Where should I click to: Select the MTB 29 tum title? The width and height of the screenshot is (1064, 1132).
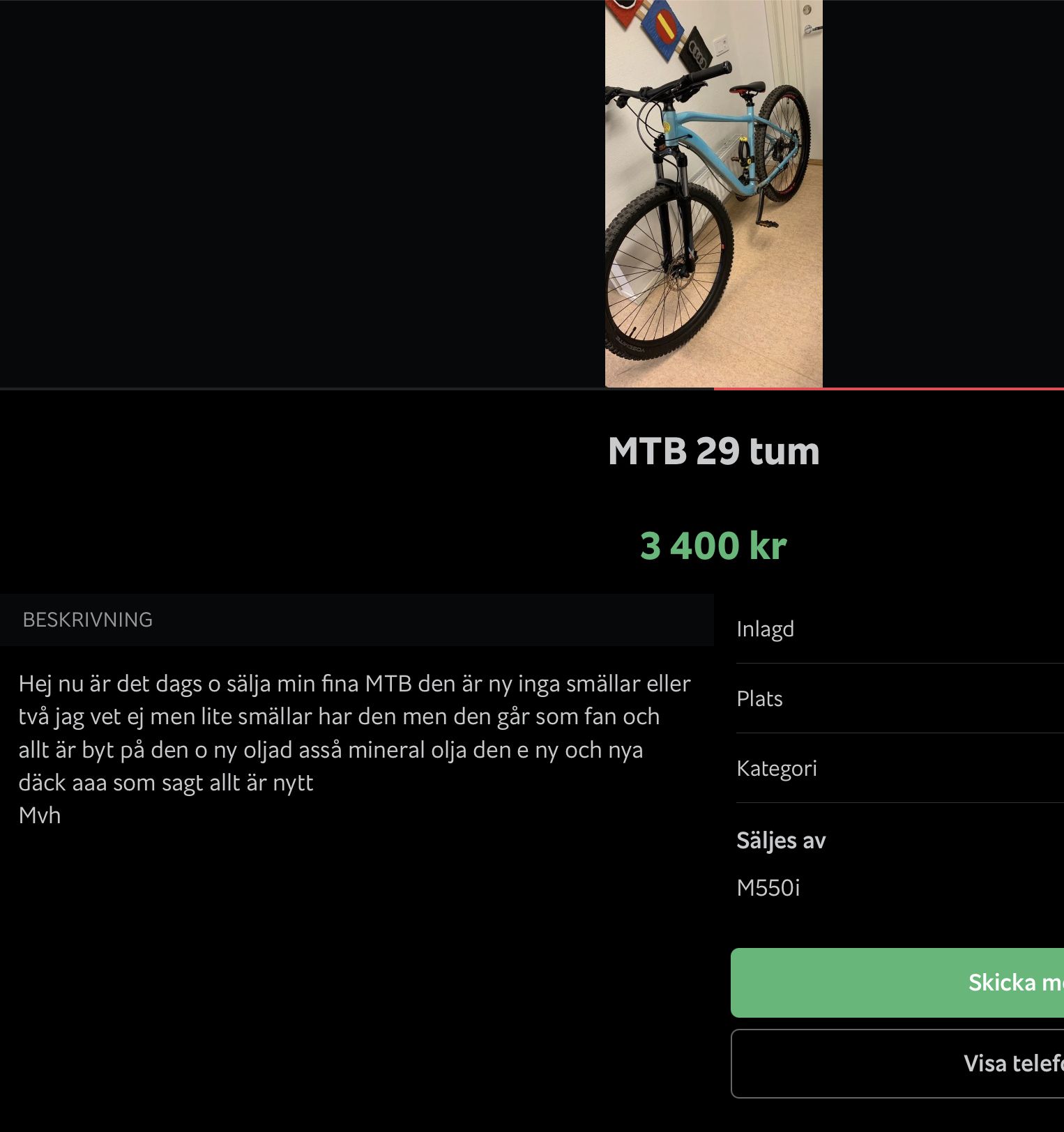713,451
